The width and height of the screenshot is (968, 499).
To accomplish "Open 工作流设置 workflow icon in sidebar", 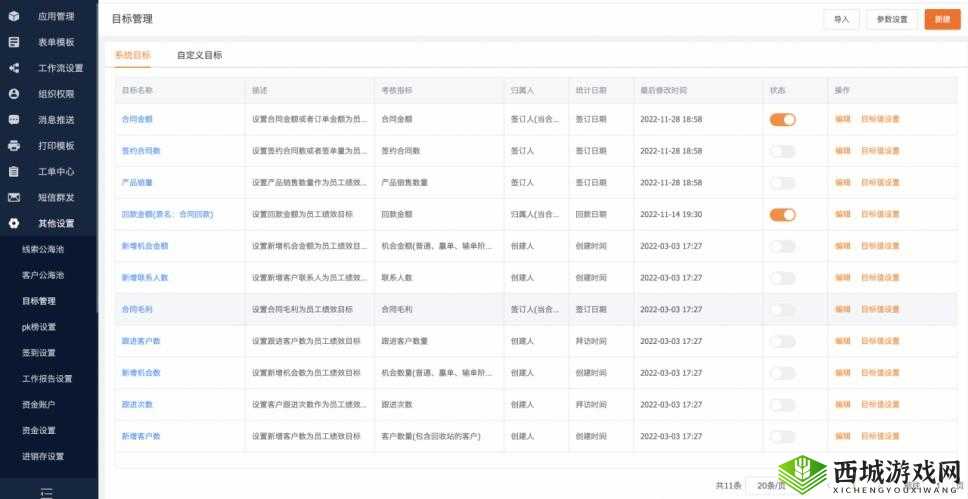I will [14, 68].
